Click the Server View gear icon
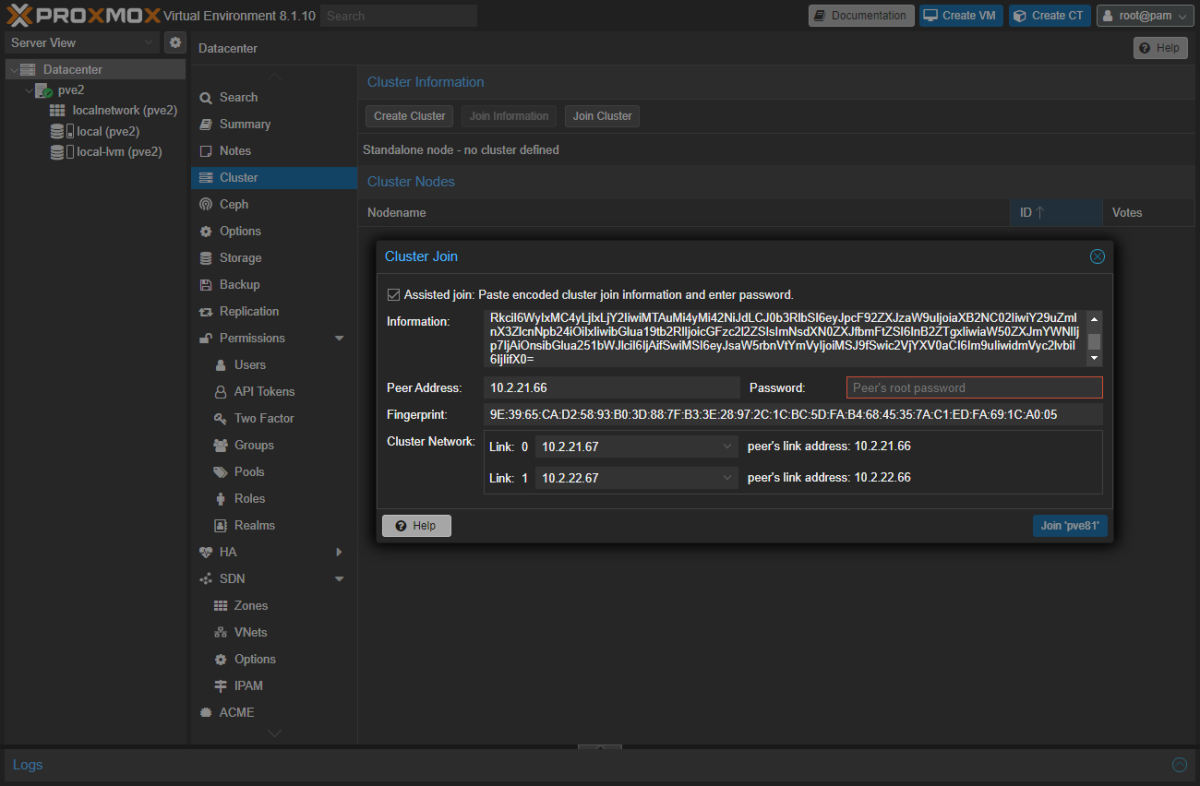Screen dimensions: 1200x786 point(175,42)
